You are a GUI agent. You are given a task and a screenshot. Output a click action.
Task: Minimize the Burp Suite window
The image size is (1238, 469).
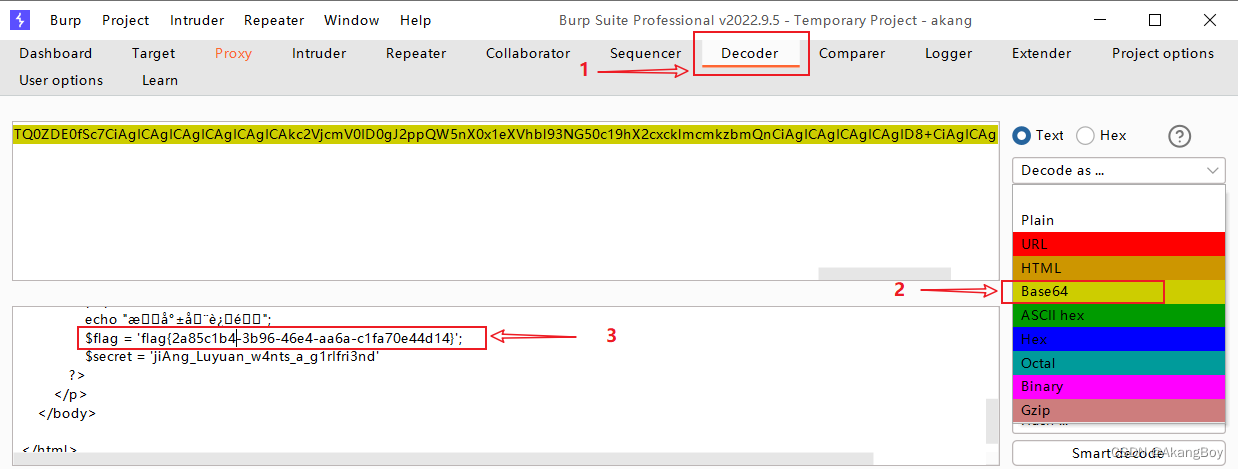(x=1100, y=20)
